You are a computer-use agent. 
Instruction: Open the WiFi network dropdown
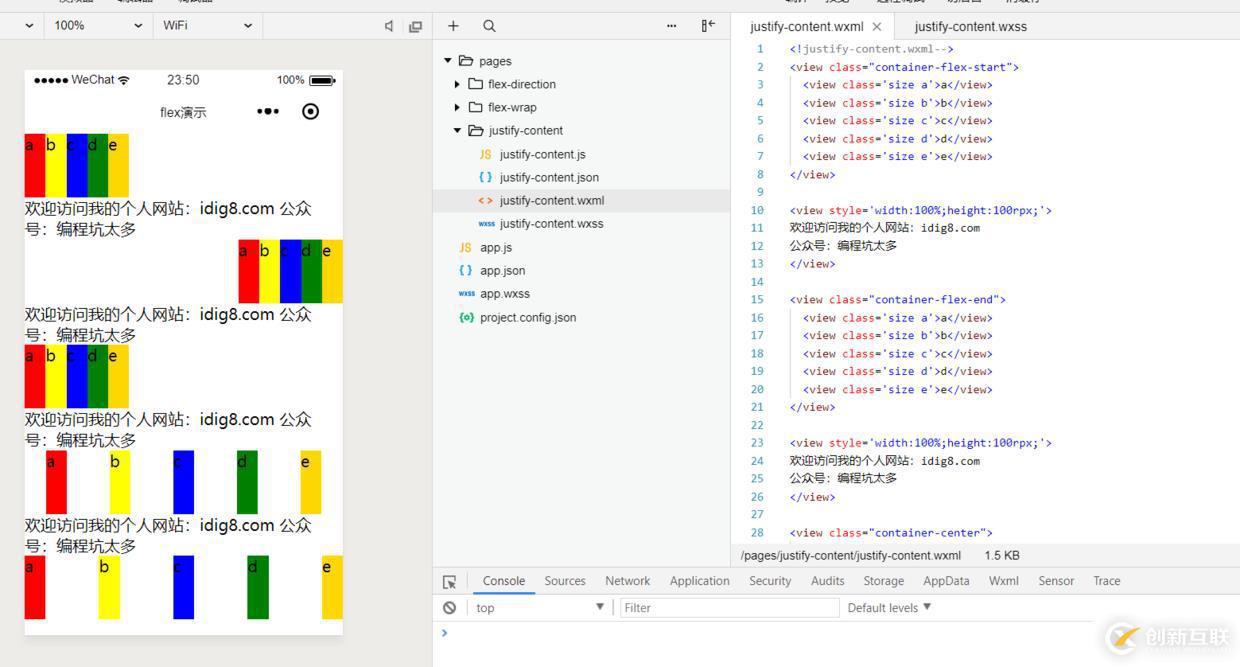207,25
